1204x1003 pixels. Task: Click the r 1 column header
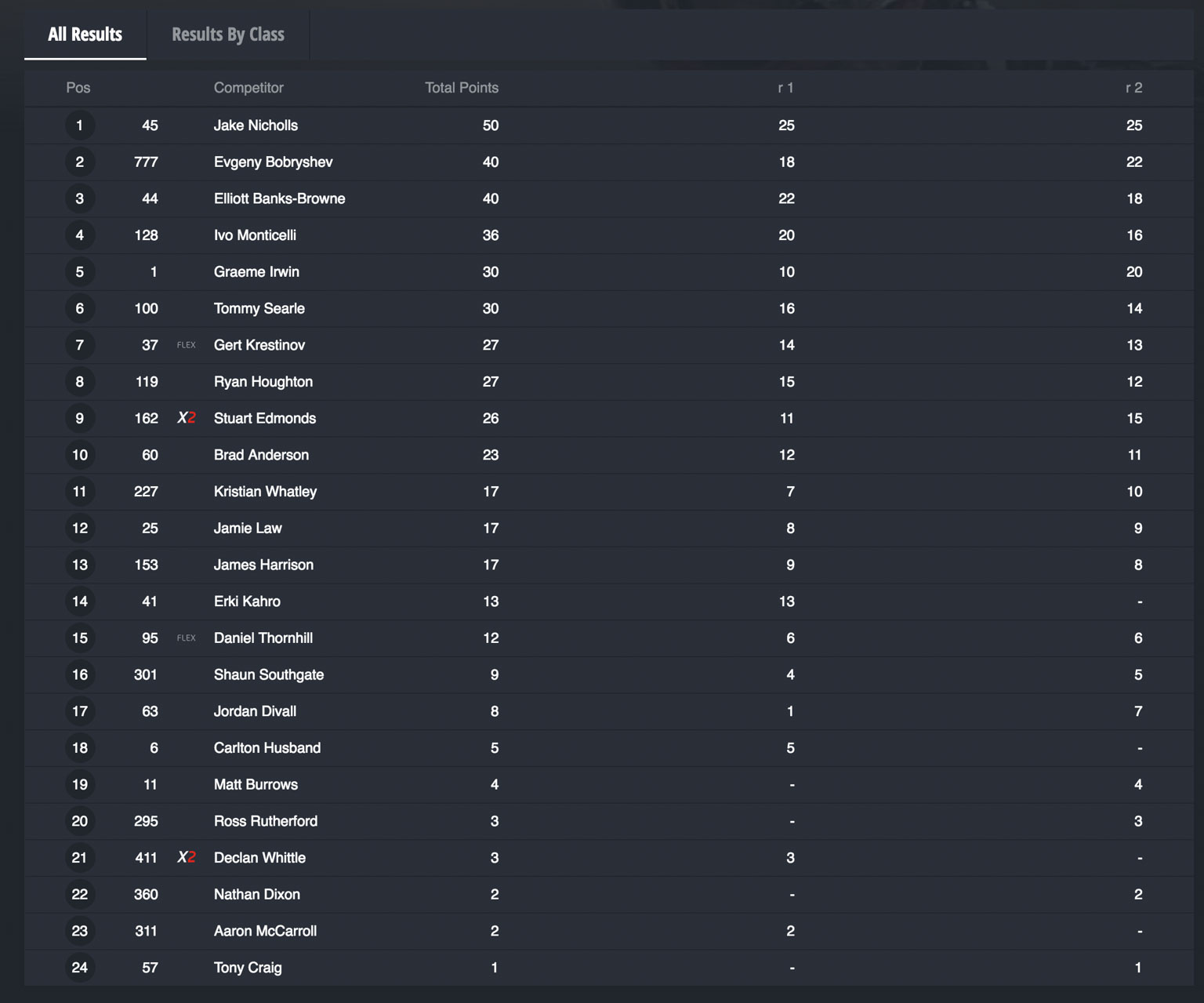point(785,88)
